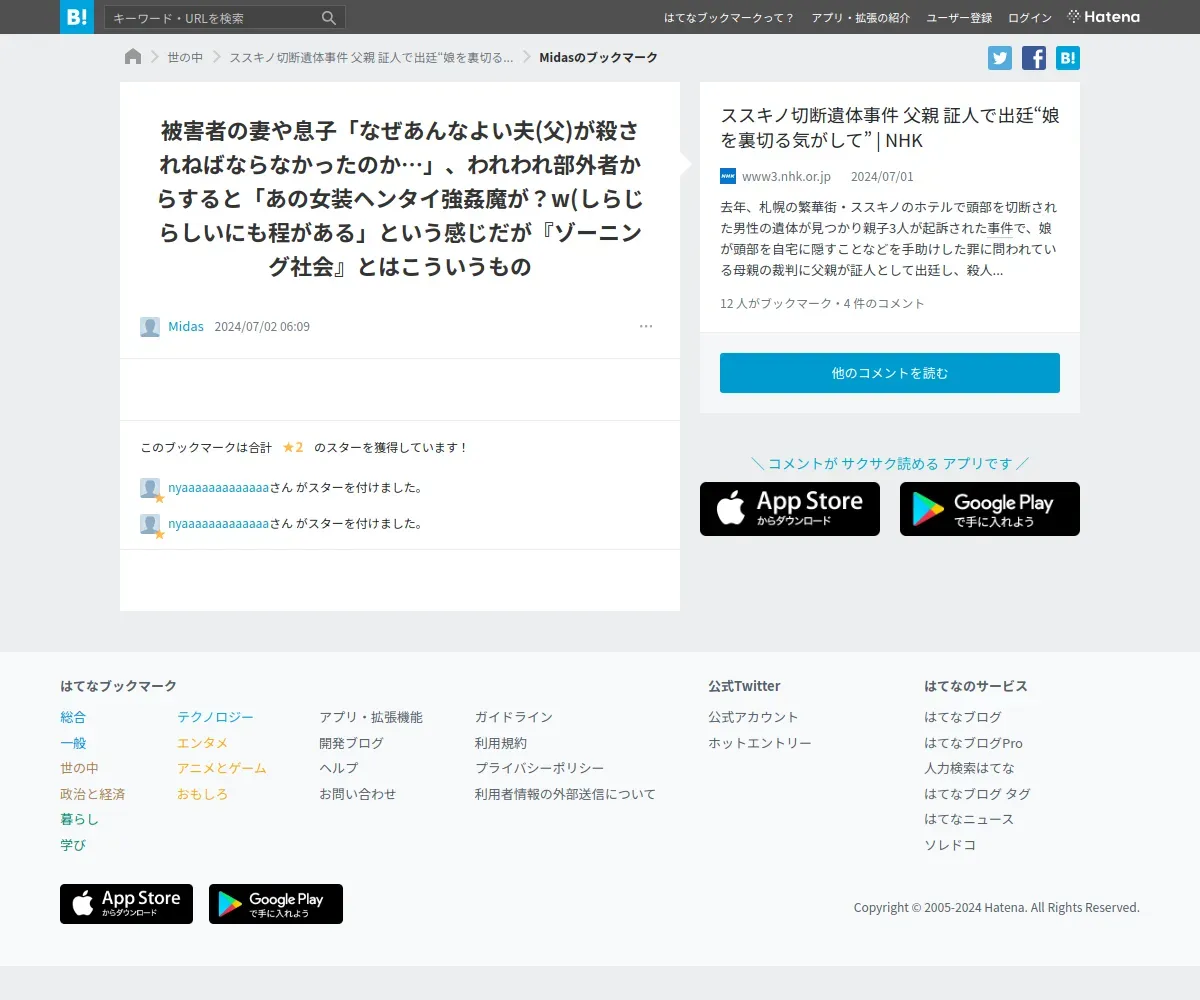Click お問い合わせ footer link

357,794
